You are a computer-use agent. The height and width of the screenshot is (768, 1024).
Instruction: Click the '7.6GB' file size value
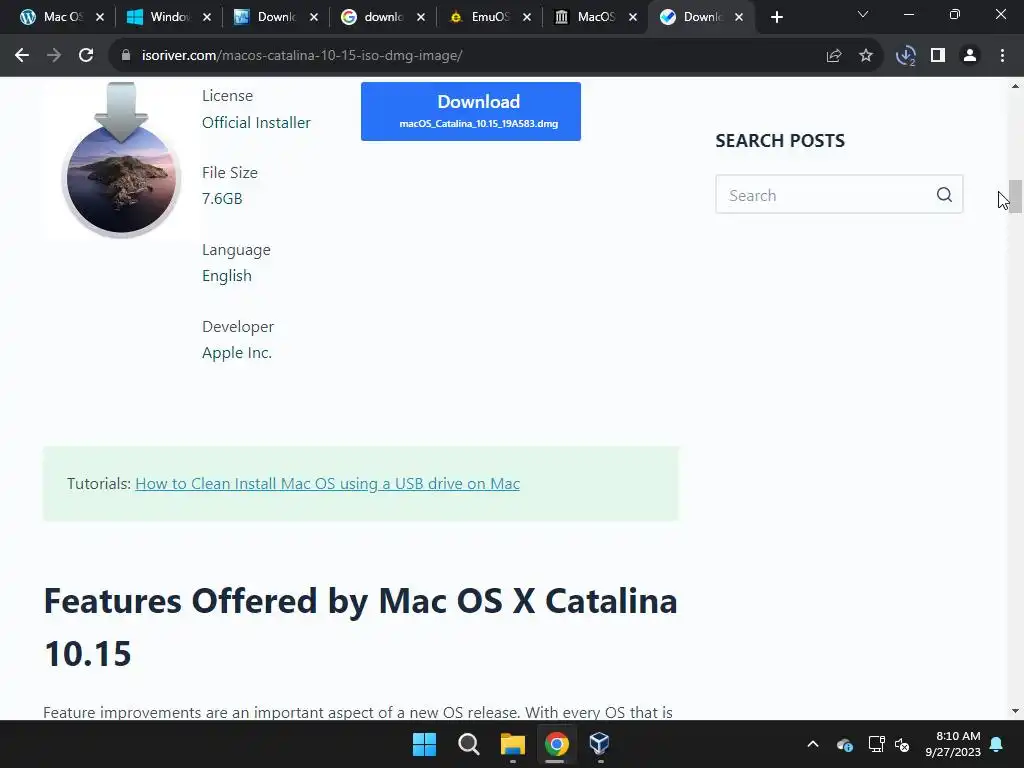point(222,199)
